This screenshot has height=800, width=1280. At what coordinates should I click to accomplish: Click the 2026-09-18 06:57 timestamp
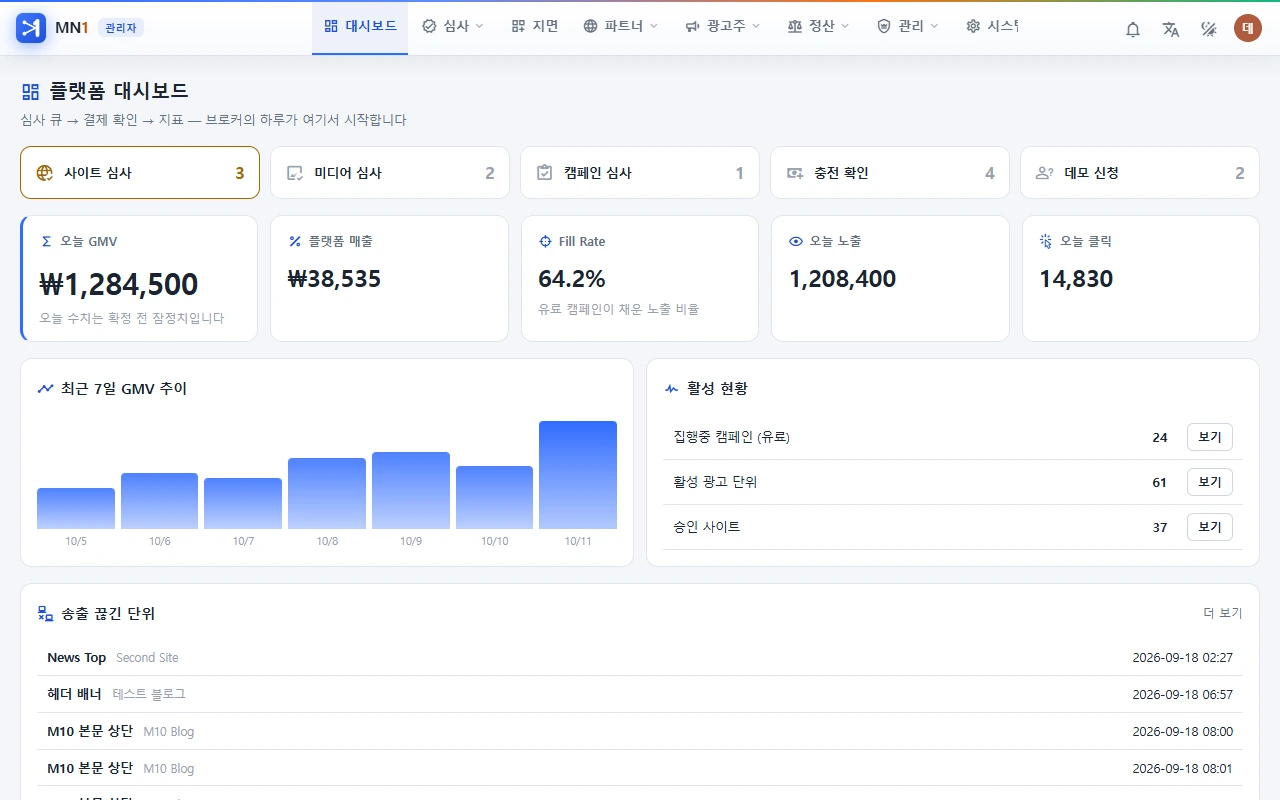click(1183, 694)
